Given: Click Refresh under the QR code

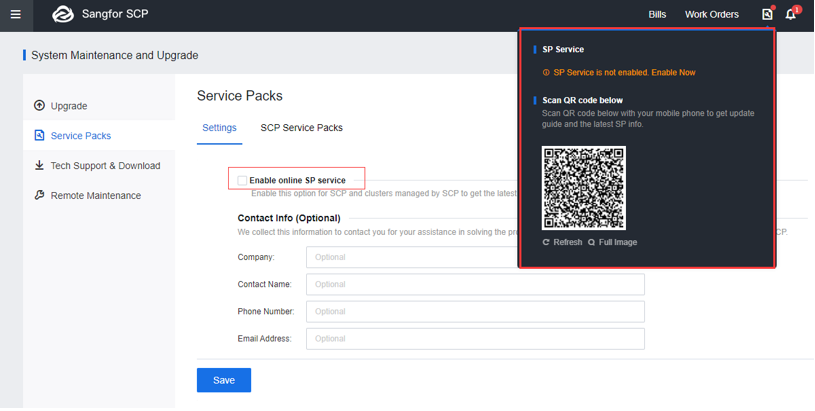Looking at the screenshot, I should point(568,242).
